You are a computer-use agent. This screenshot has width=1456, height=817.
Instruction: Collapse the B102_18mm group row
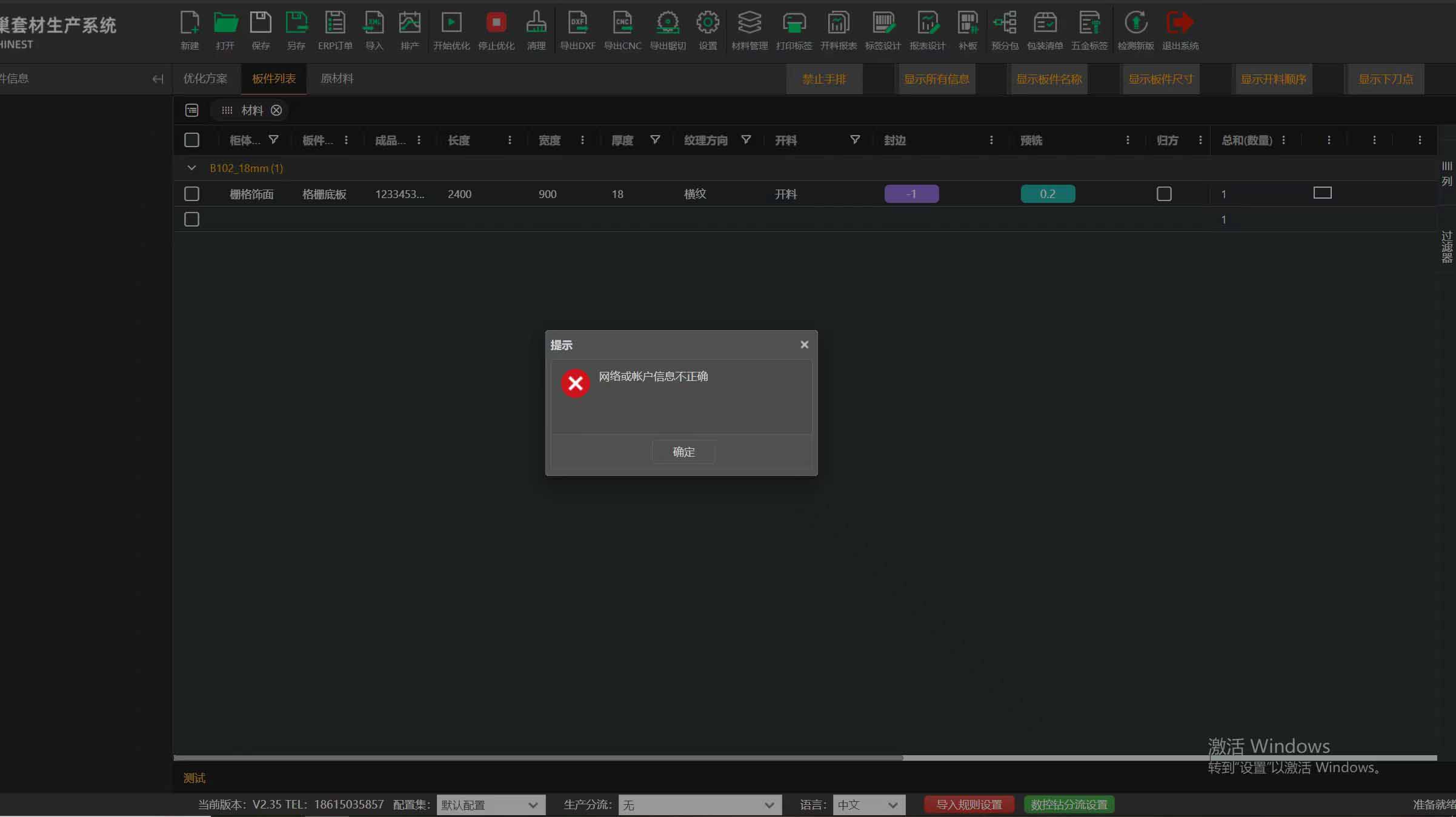click(191, 168)
